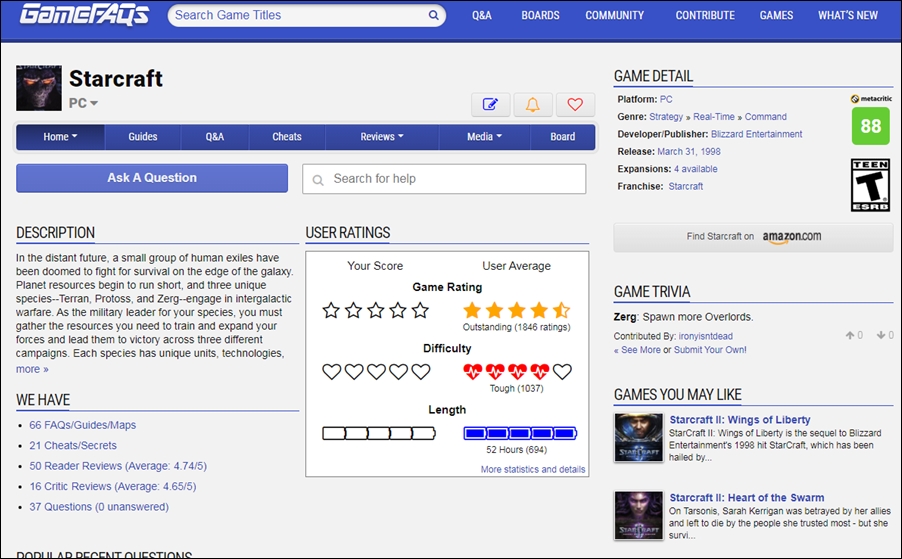Click Submit Your Own! trivia link
Image resolution: width=902 pixels, height=559 pixels.
pos(710,350)
